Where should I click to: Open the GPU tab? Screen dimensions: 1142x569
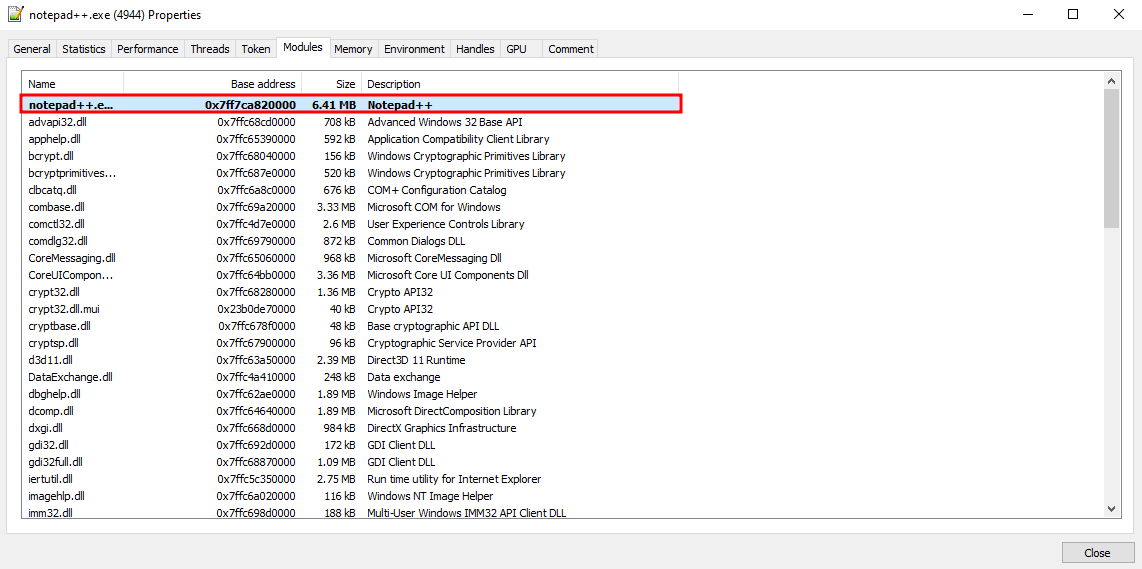(516, 49)
